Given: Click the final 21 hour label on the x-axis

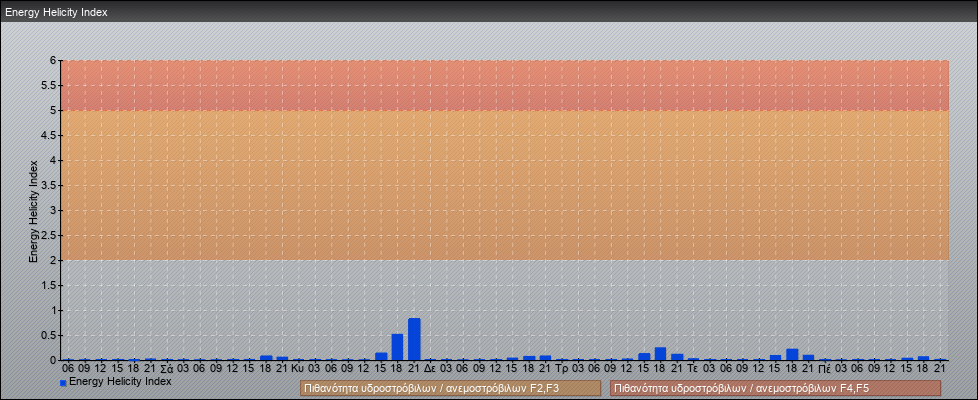Looking at the screenshot, I should pyautogui.click(x=940, y=369).
